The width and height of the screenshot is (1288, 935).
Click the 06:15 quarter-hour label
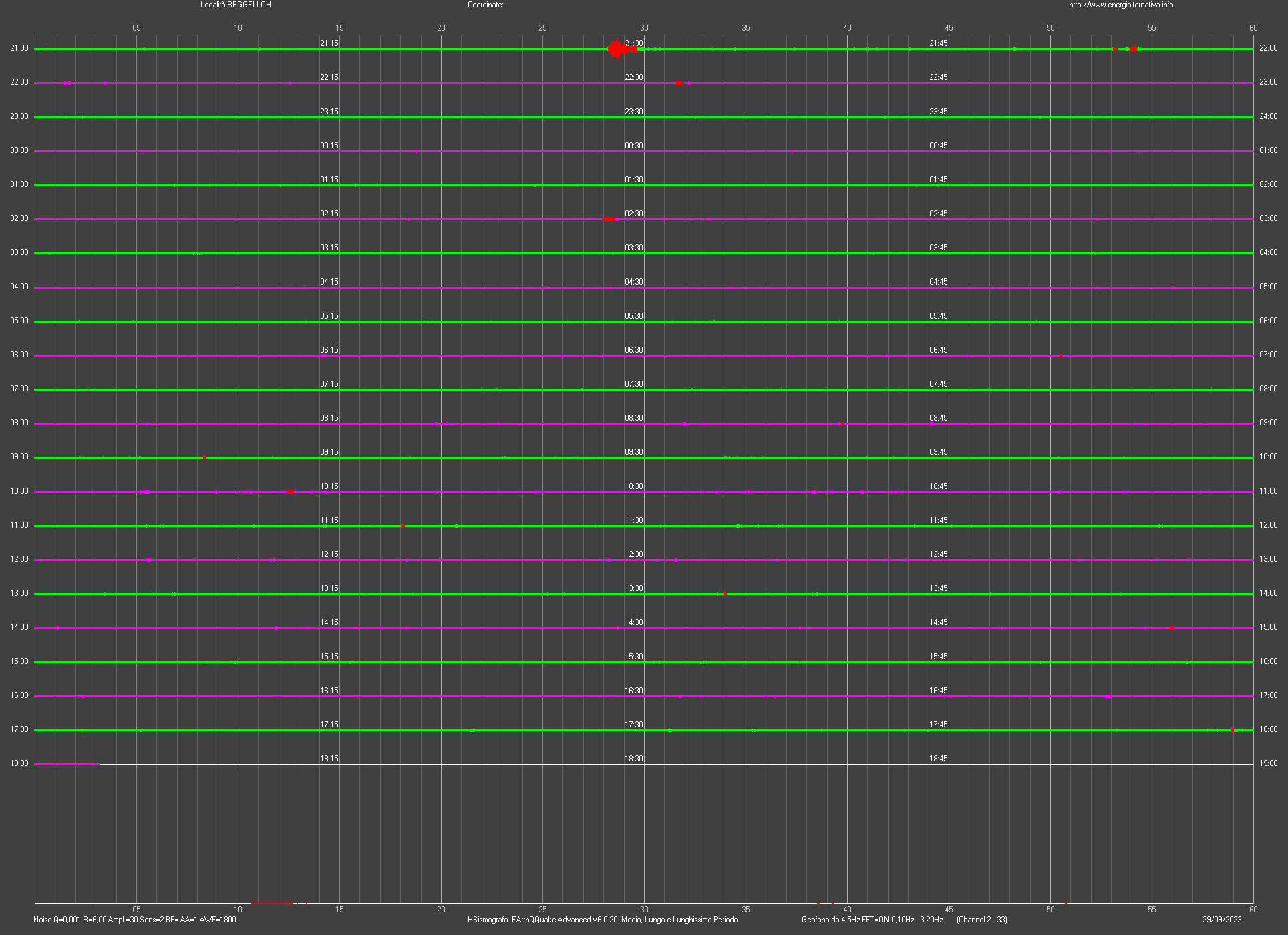[329, 350]
